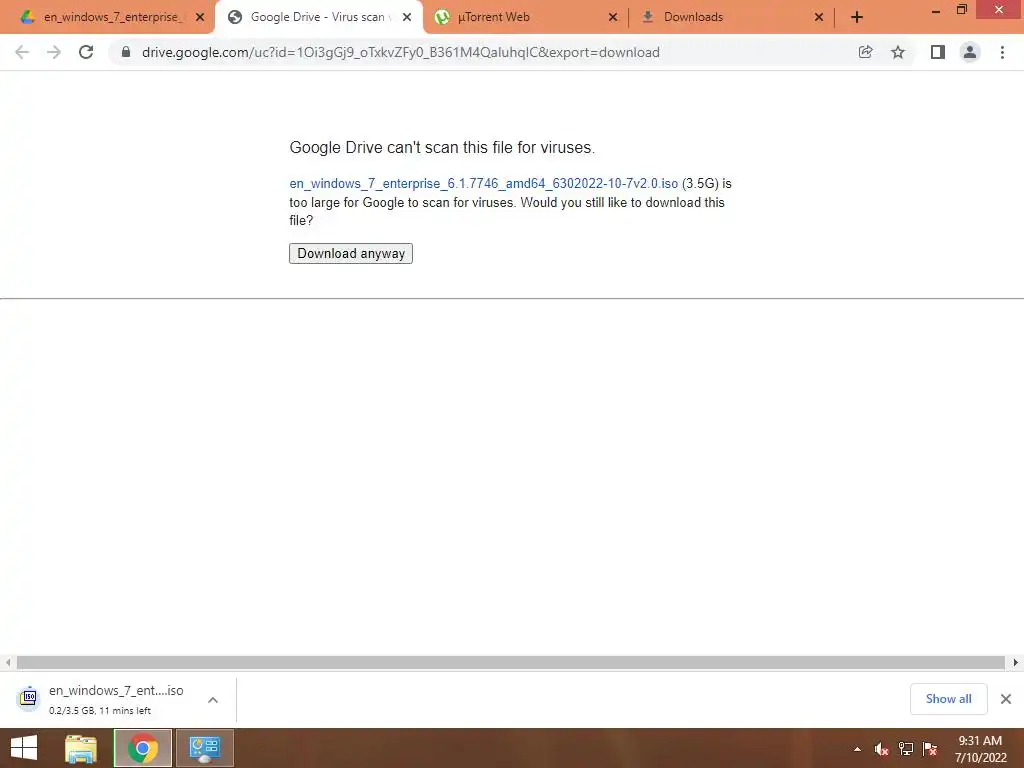1024x768 pixels.
Task: Open File Explorer from the taskbar
Action: pos(81,748)
